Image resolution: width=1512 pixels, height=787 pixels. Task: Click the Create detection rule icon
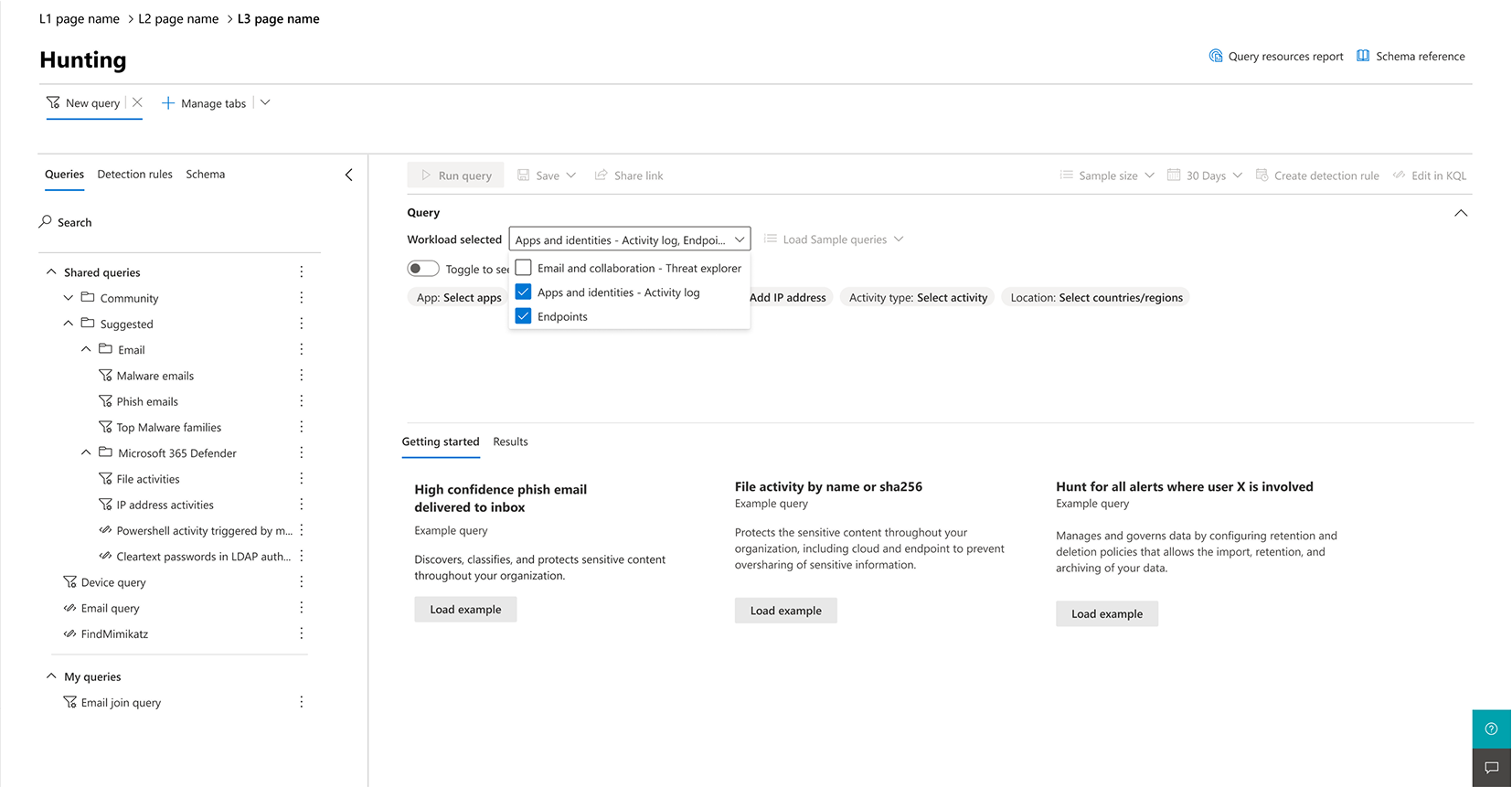[x=1262, y=175]
